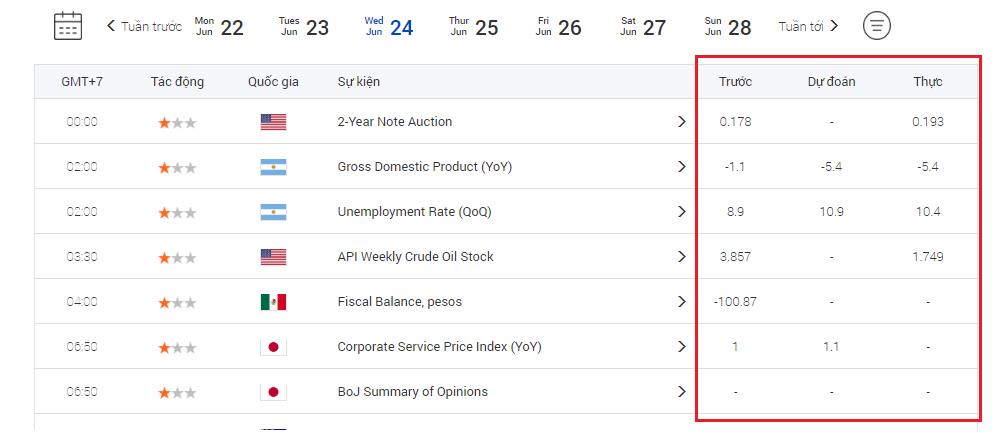Click the Tác động column header
997x433 pixels.
[177, 82]
